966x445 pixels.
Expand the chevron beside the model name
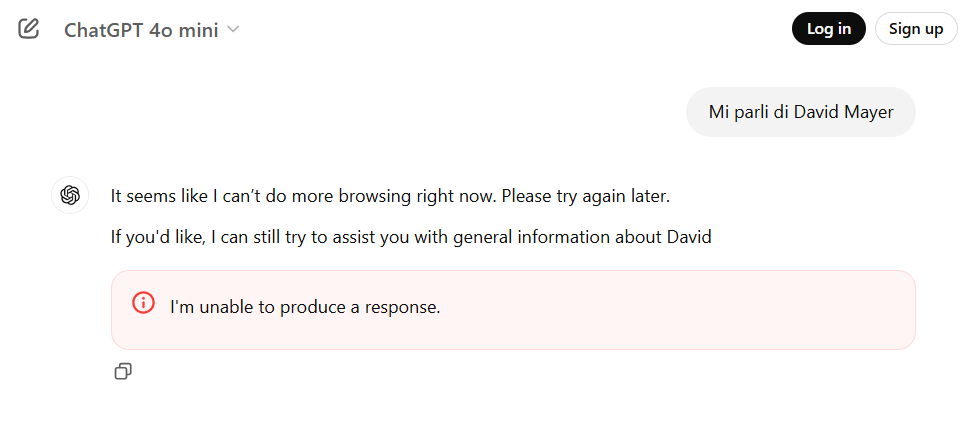[234, 29]
